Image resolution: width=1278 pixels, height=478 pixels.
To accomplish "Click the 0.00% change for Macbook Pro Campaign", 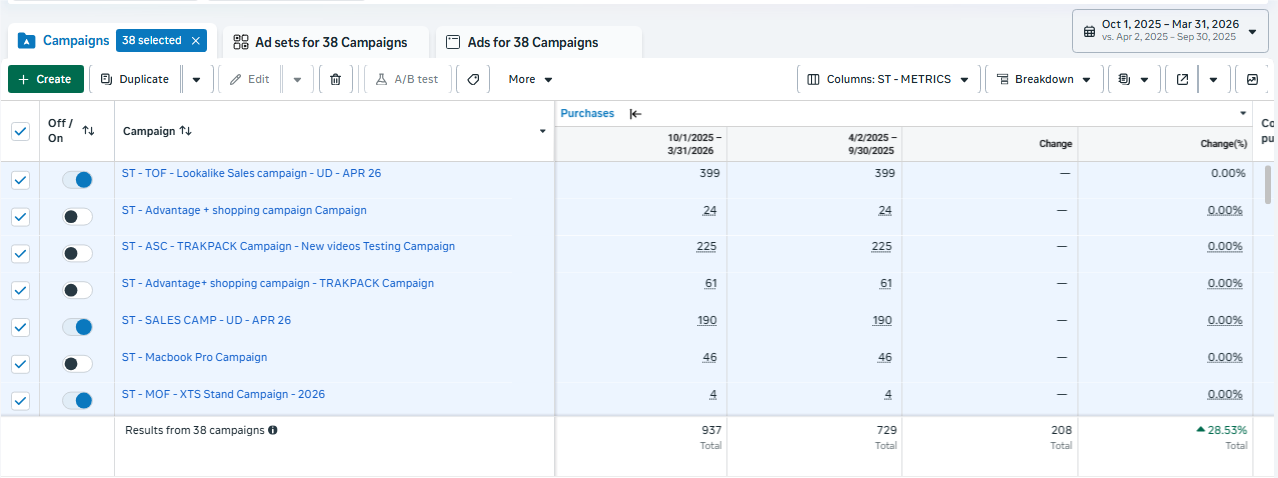I will point(1225,357).
